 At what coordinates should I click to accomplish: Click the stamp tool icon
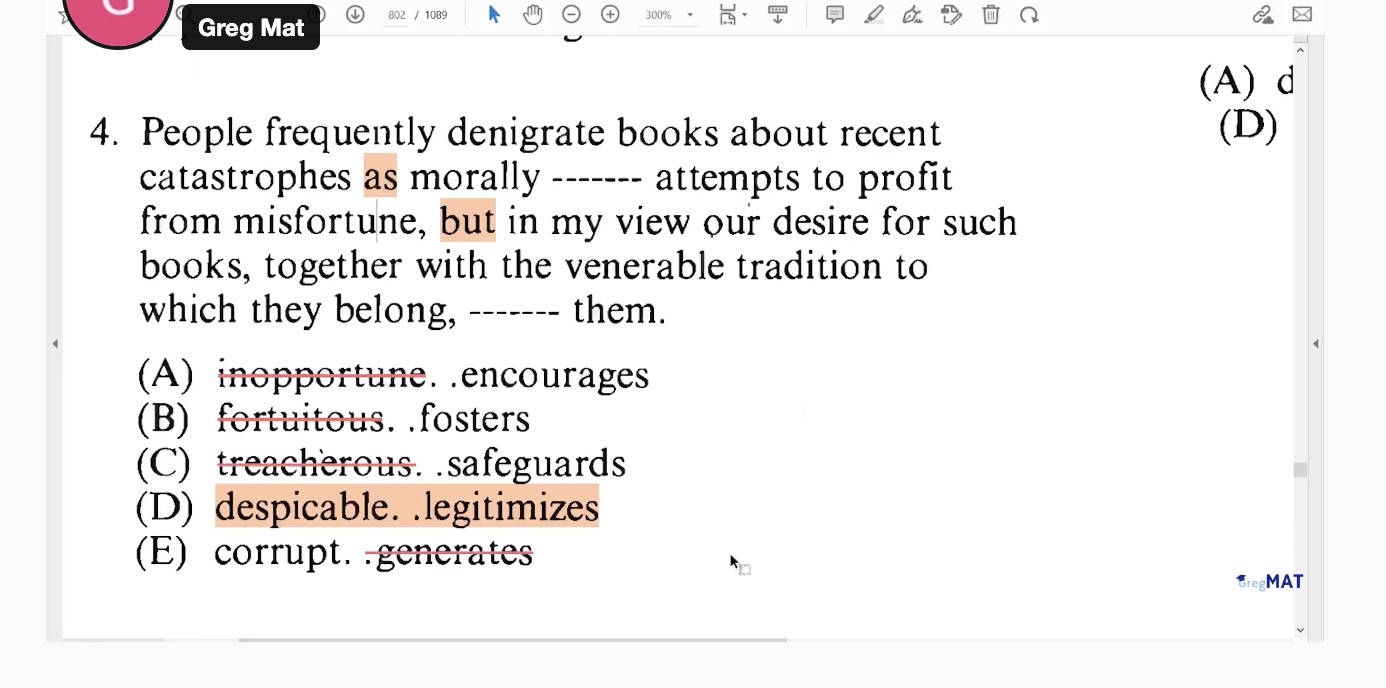pyautogui.click(x=951, y=14)
